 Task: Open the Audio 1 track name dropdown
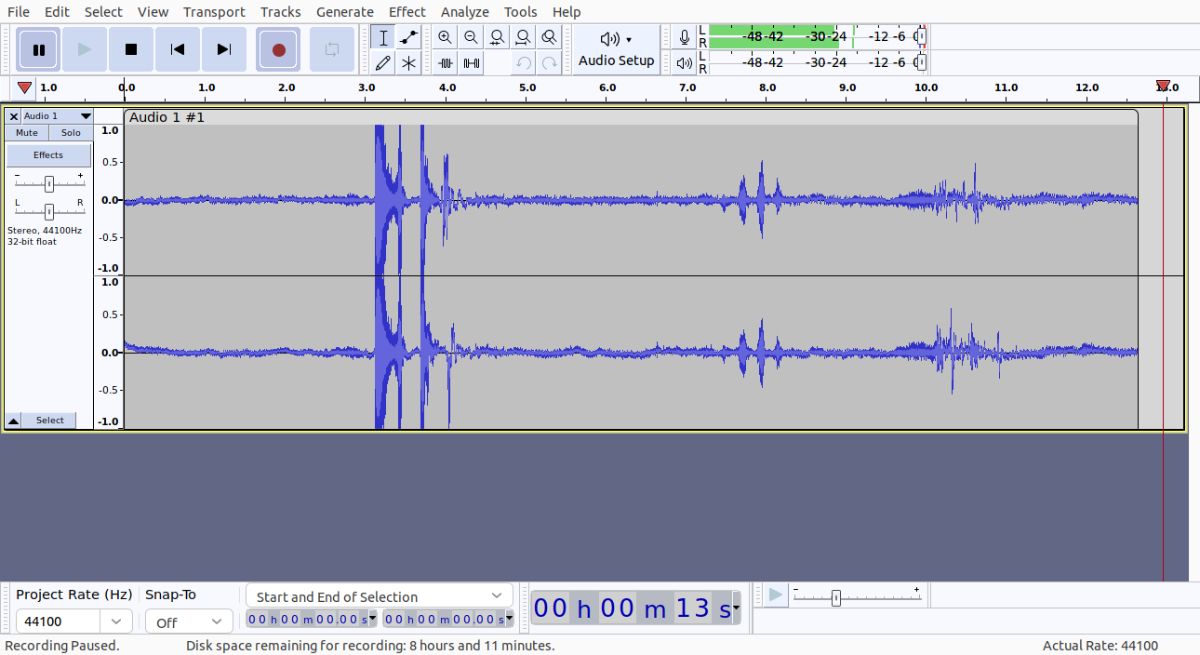coord(57,116)
